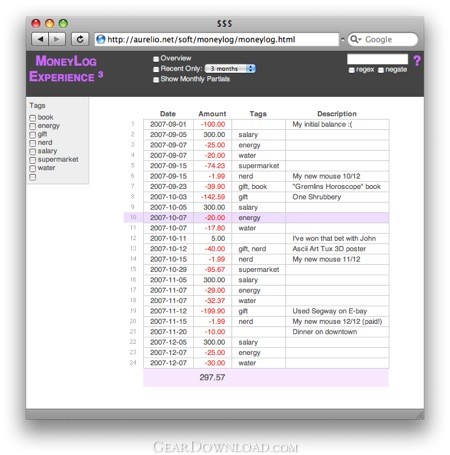This screenshot has width=450, height=455.
Task: Toggle the Recent Only checkbox
Action: point(156,69)
